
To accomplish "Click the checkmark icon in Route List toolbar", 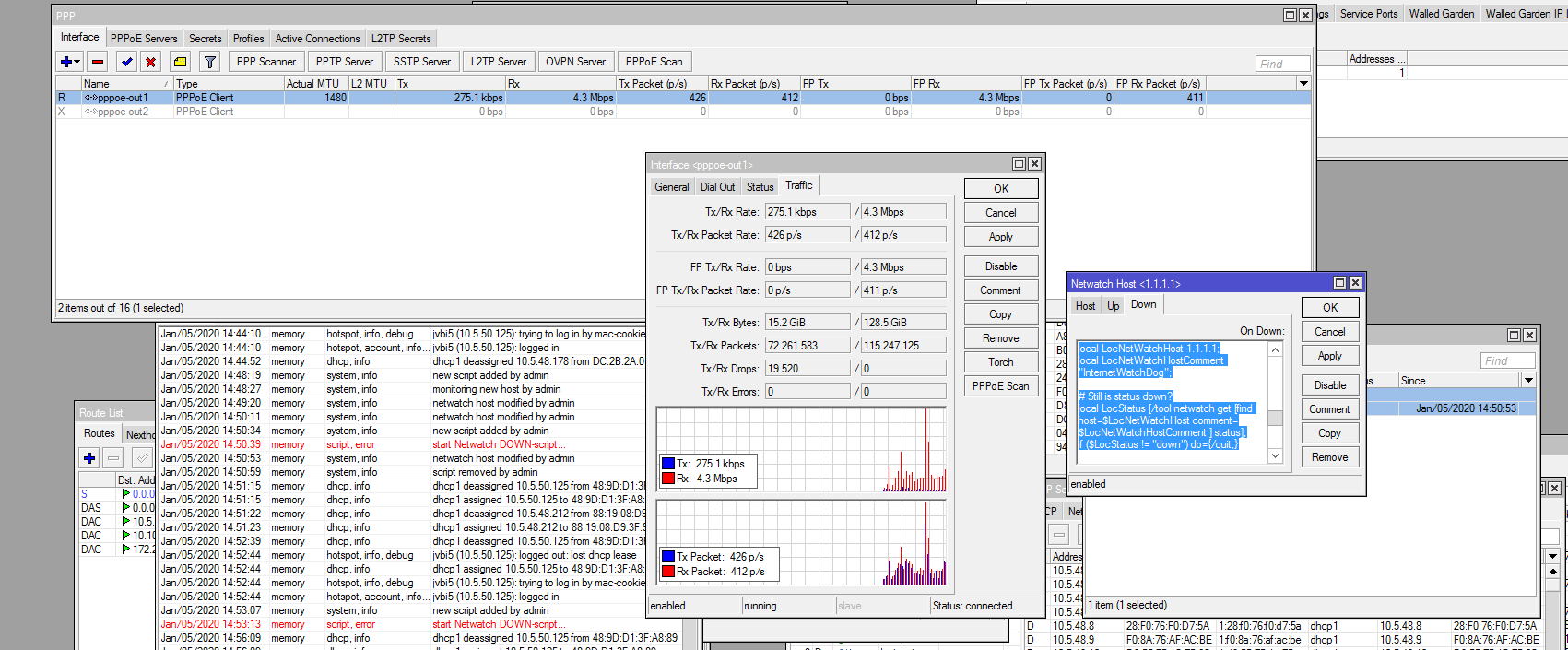I will [x=142, y=457].
